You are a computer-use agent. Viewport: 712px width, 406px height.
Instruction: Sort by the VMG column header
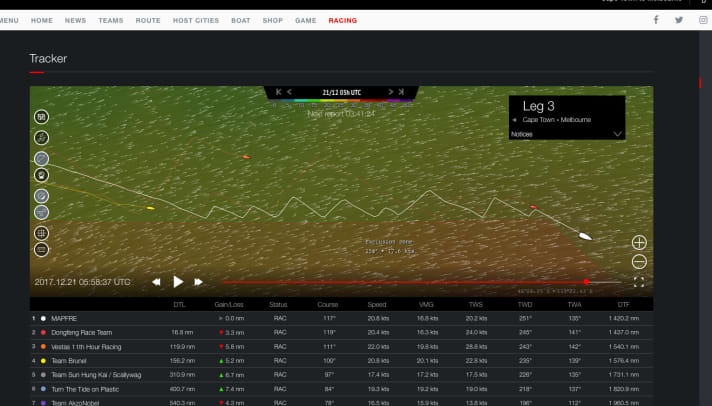click(426, 304)
